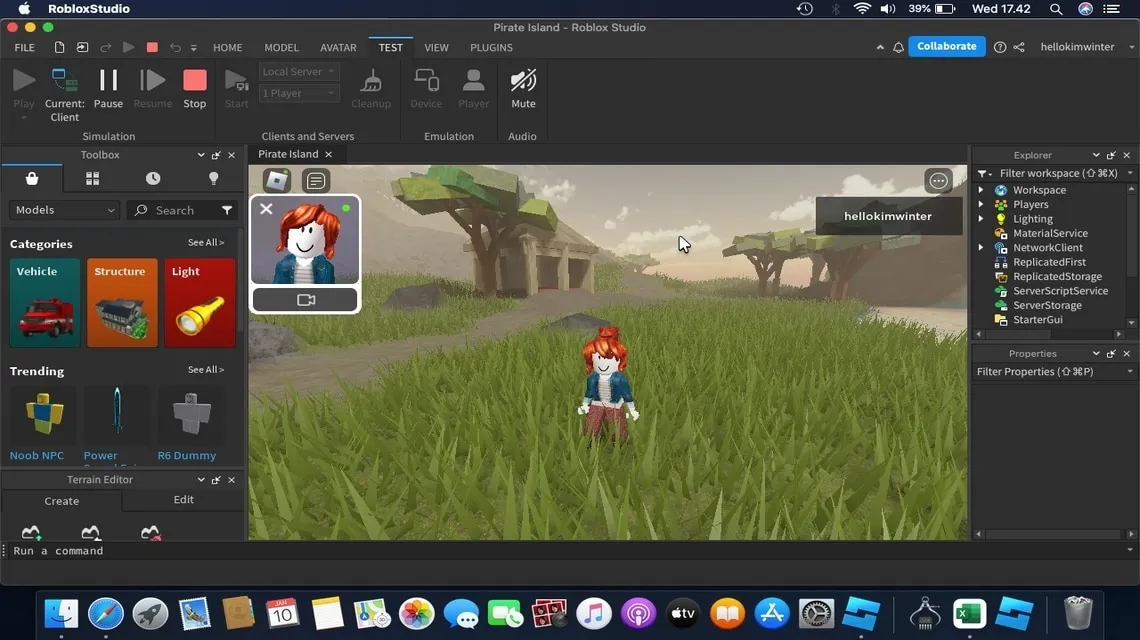Open the Roblox menu icon in viewport
1140x640 pixels.
[277, 180]
